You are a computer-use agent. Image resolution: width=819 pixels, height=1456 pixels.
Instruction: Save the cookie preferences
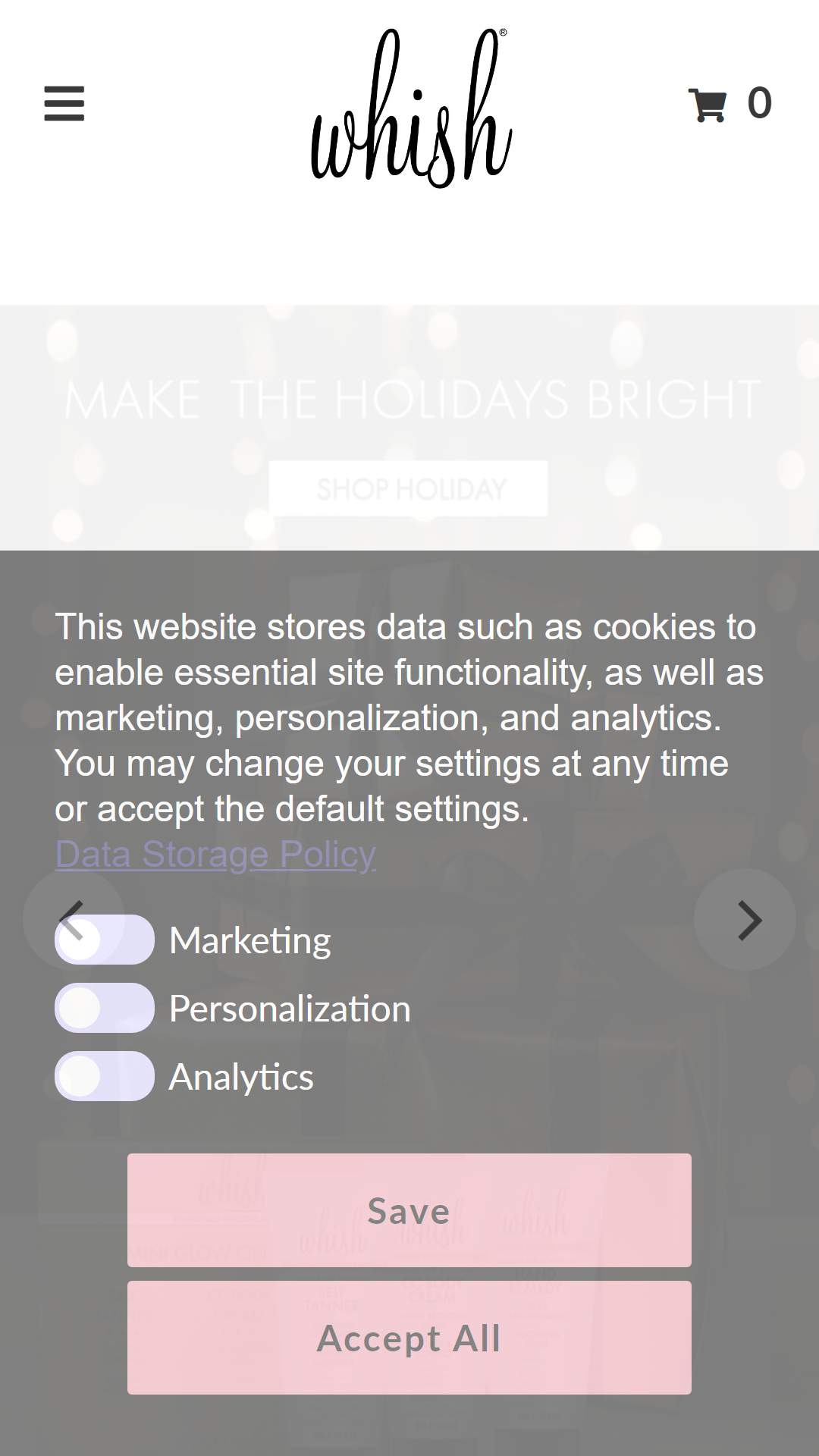[x=409, y=1210]
